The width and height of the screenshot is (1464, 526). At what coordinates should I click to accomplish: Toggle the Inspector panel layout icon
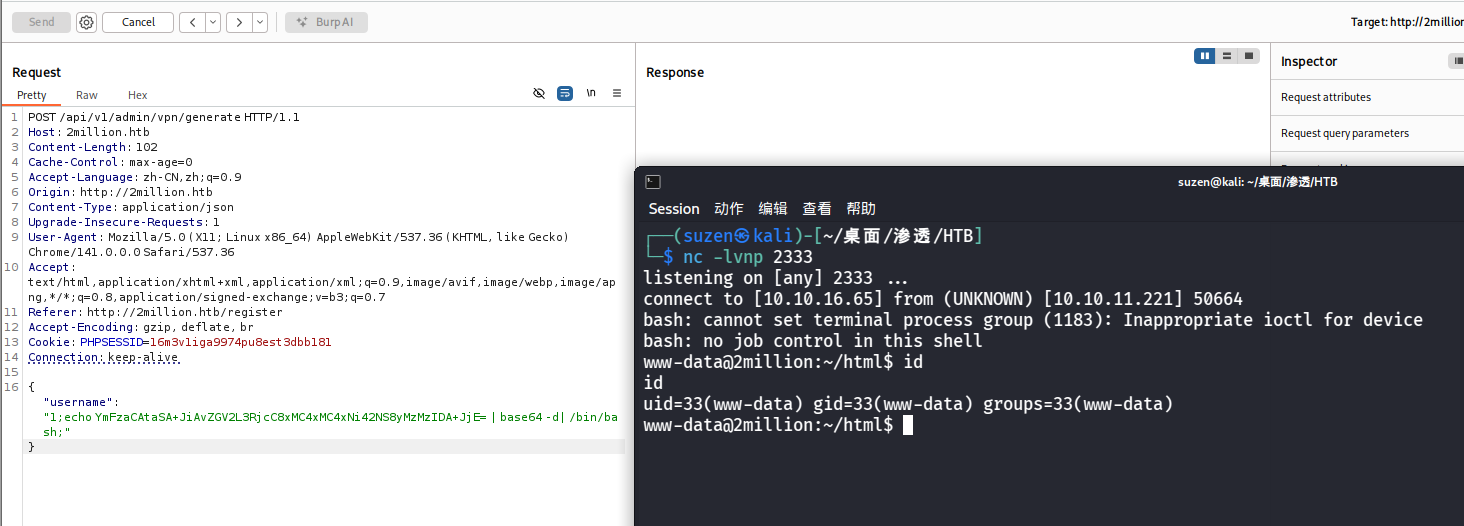[1456, 62]
